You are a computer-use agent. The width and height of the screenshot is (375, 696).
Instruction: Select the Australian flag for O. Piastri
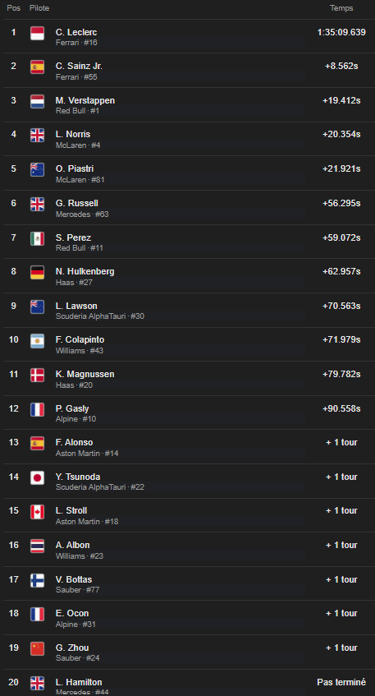[x=37, y=170]
